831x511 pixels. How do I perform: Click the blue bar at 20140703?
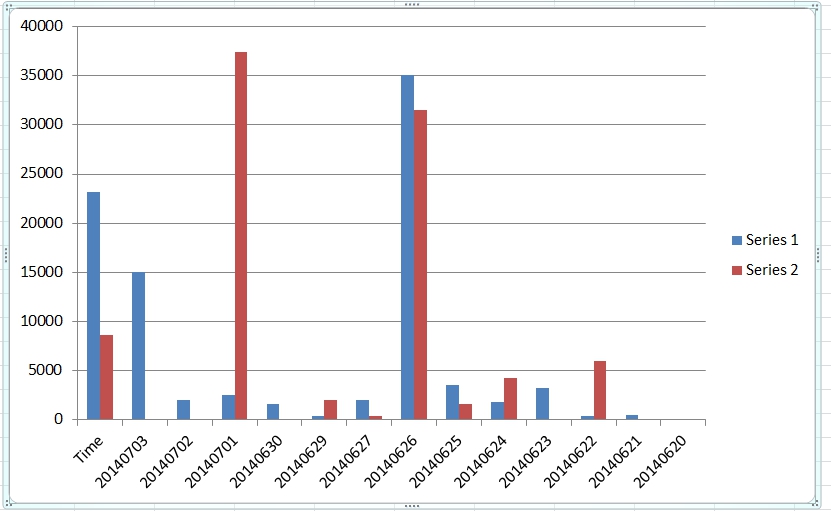(x=138, y=346)
